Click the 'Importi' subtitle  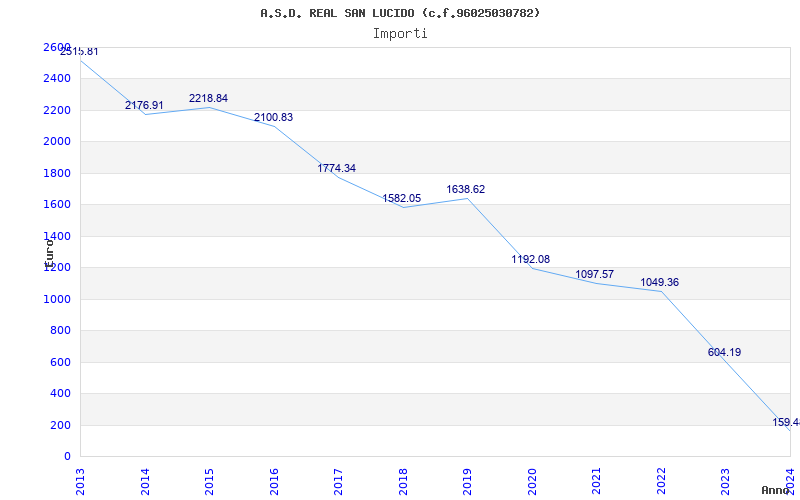[400, 34]
